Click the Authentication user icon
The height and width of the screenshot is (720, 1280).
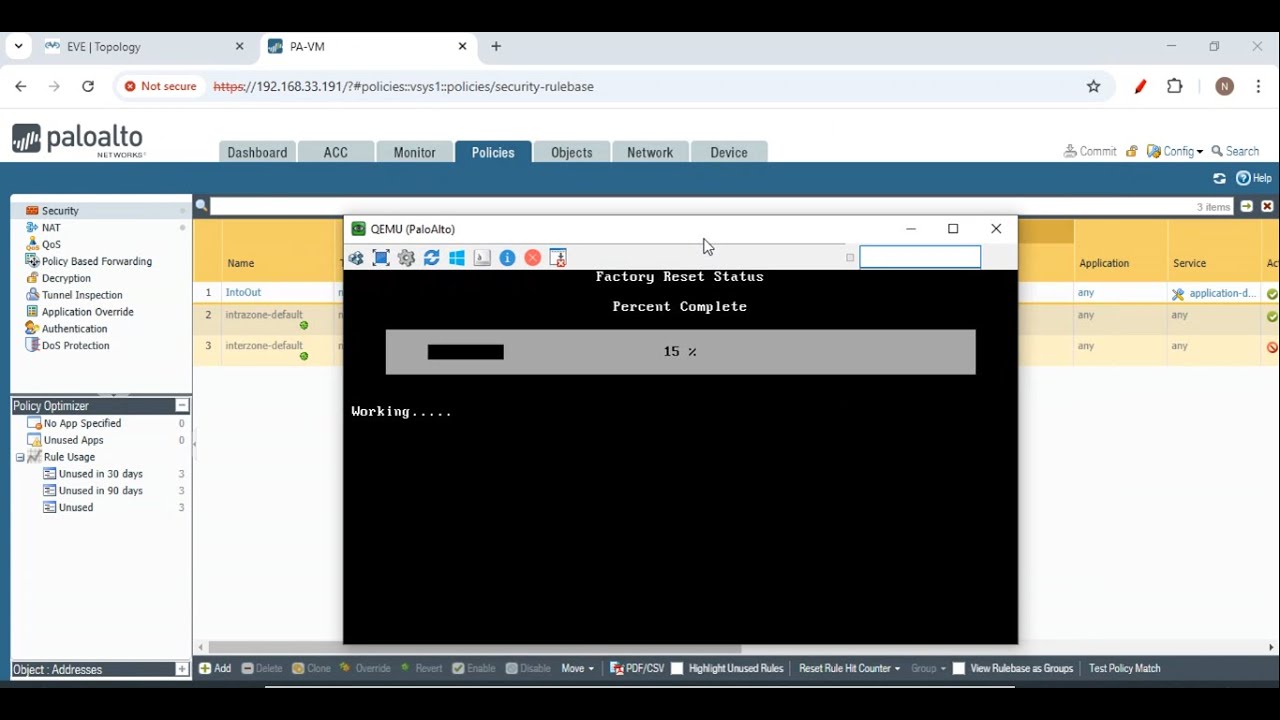tap(33, 329)
